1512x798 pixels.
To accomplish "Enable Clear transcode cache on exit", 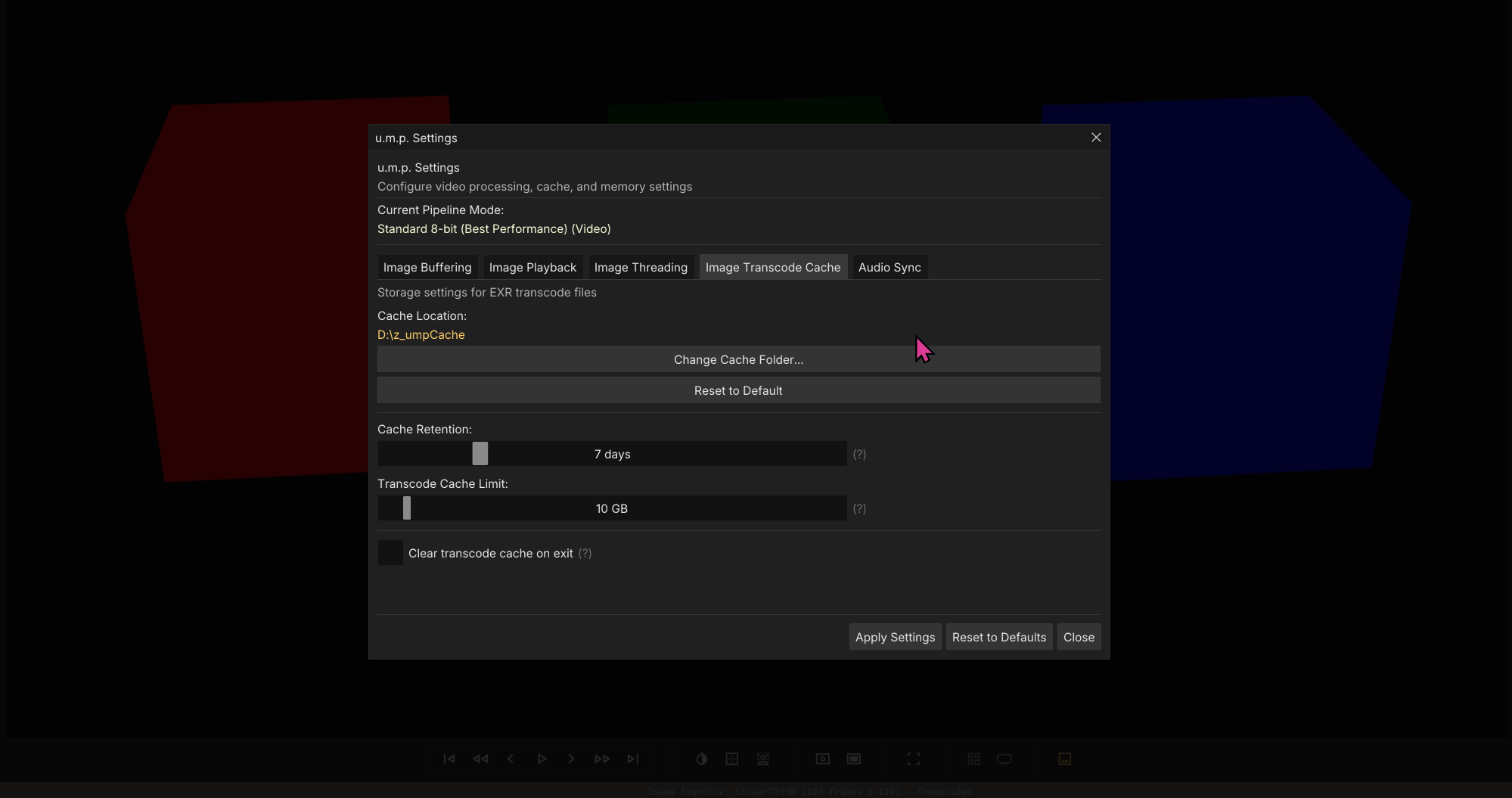I will [390, 553].
